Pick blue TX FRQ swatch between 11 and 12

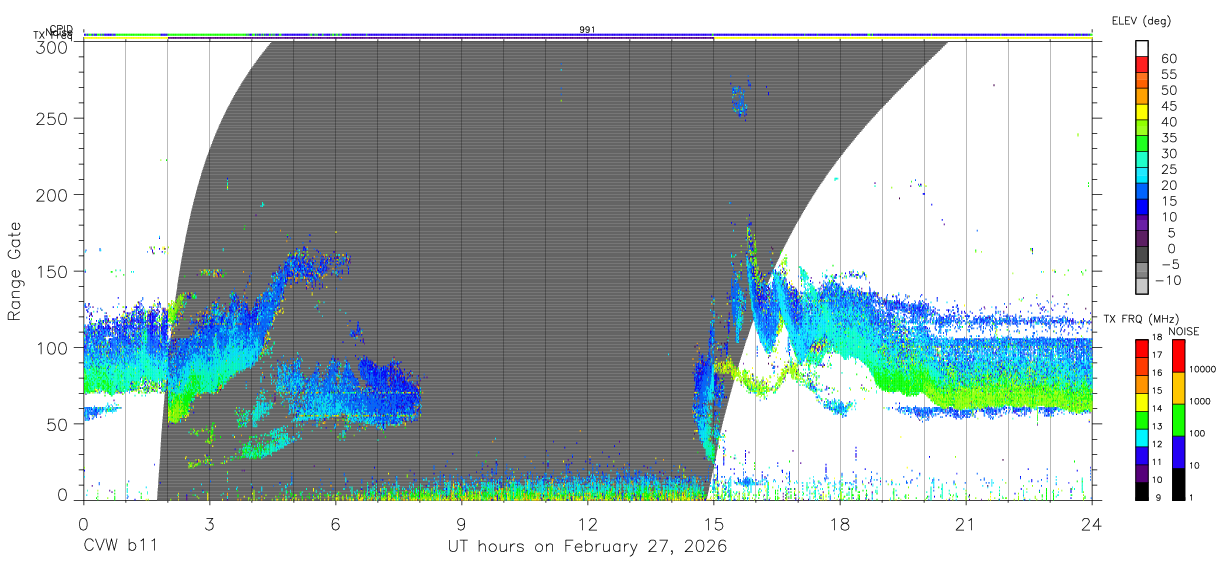pos(1142,454)
